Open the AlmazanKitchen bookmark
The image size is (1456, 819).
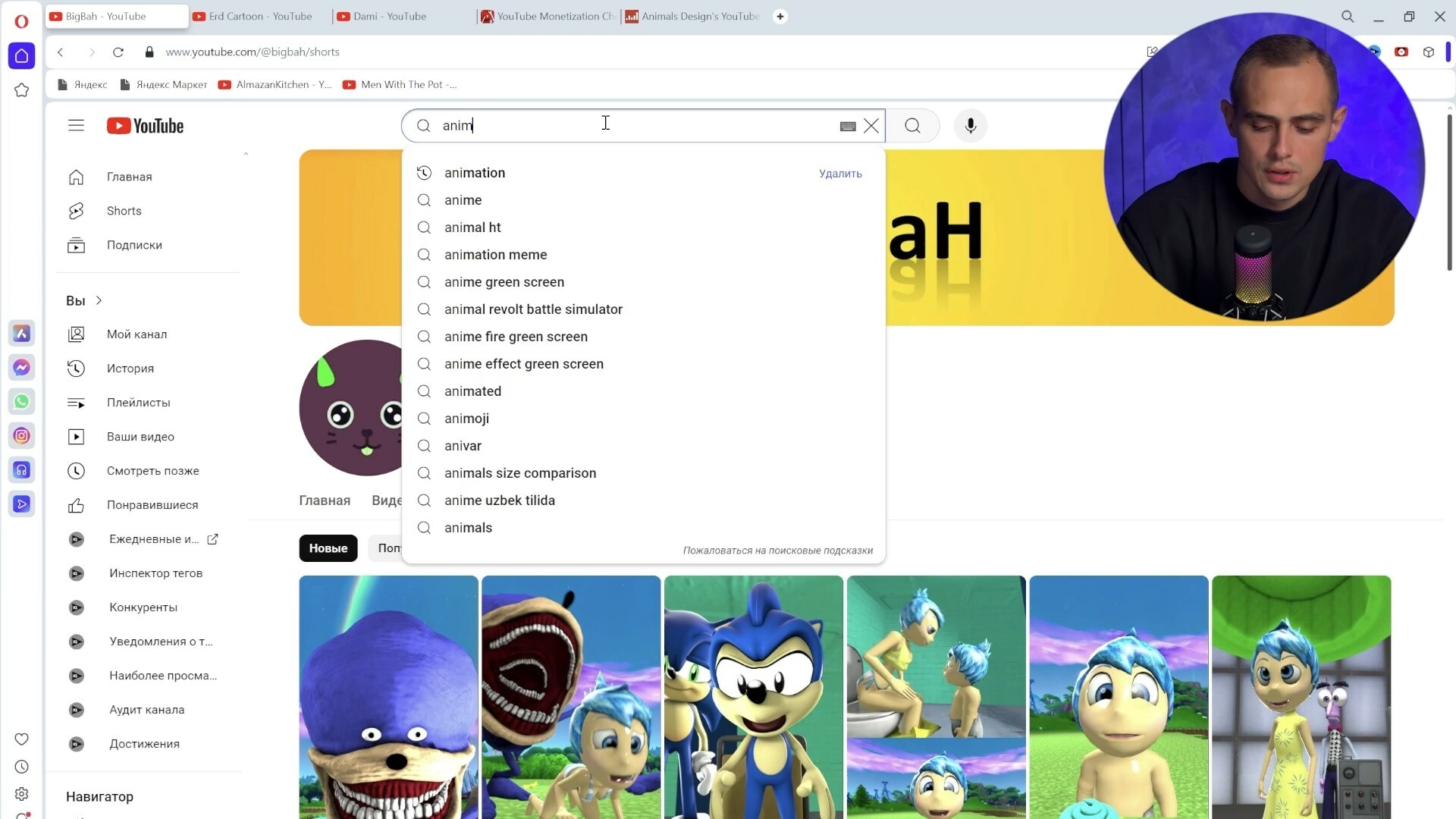coord(275,84)
